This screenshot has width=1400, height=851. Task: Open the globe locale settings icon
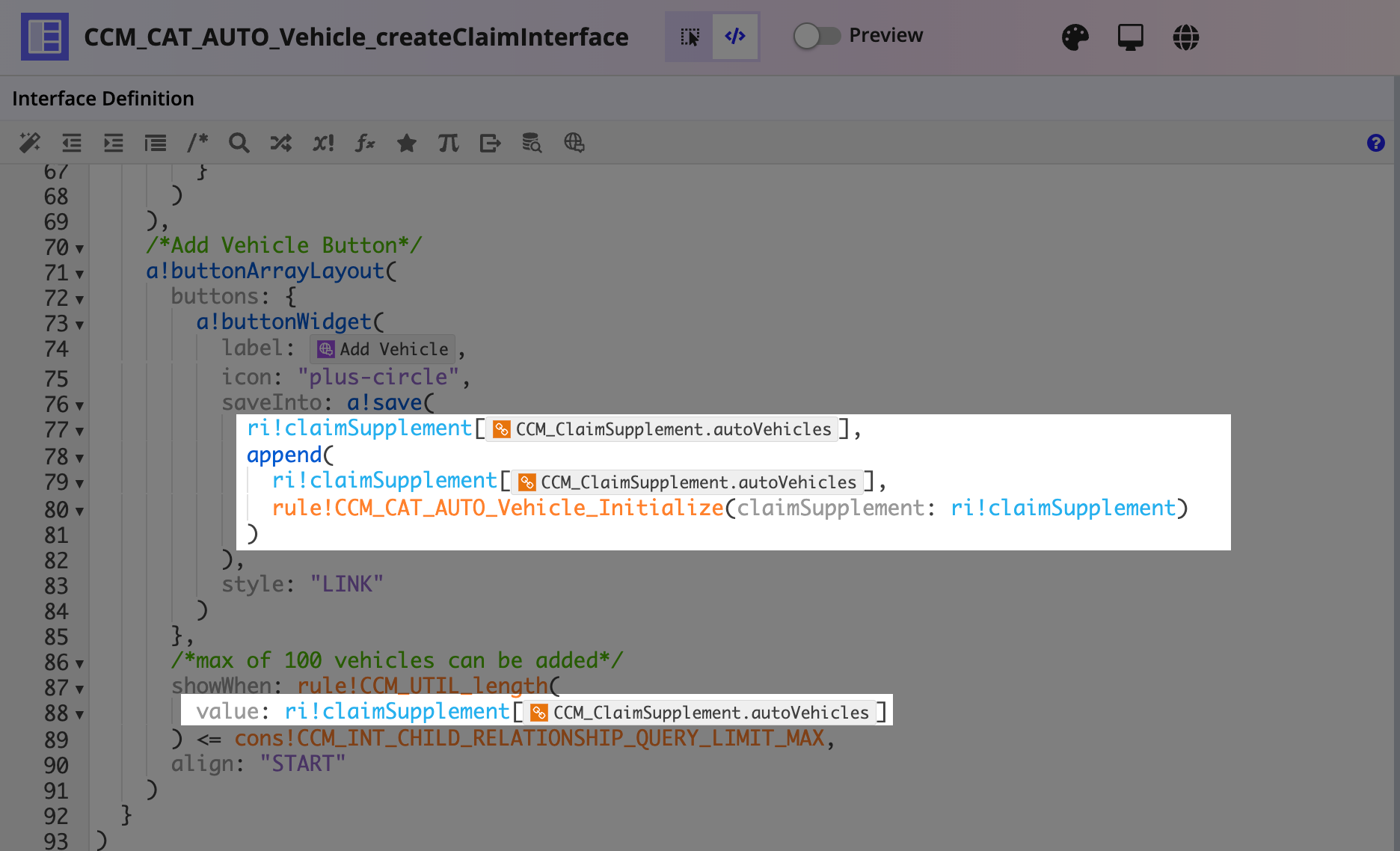[x=1185, y=37]
